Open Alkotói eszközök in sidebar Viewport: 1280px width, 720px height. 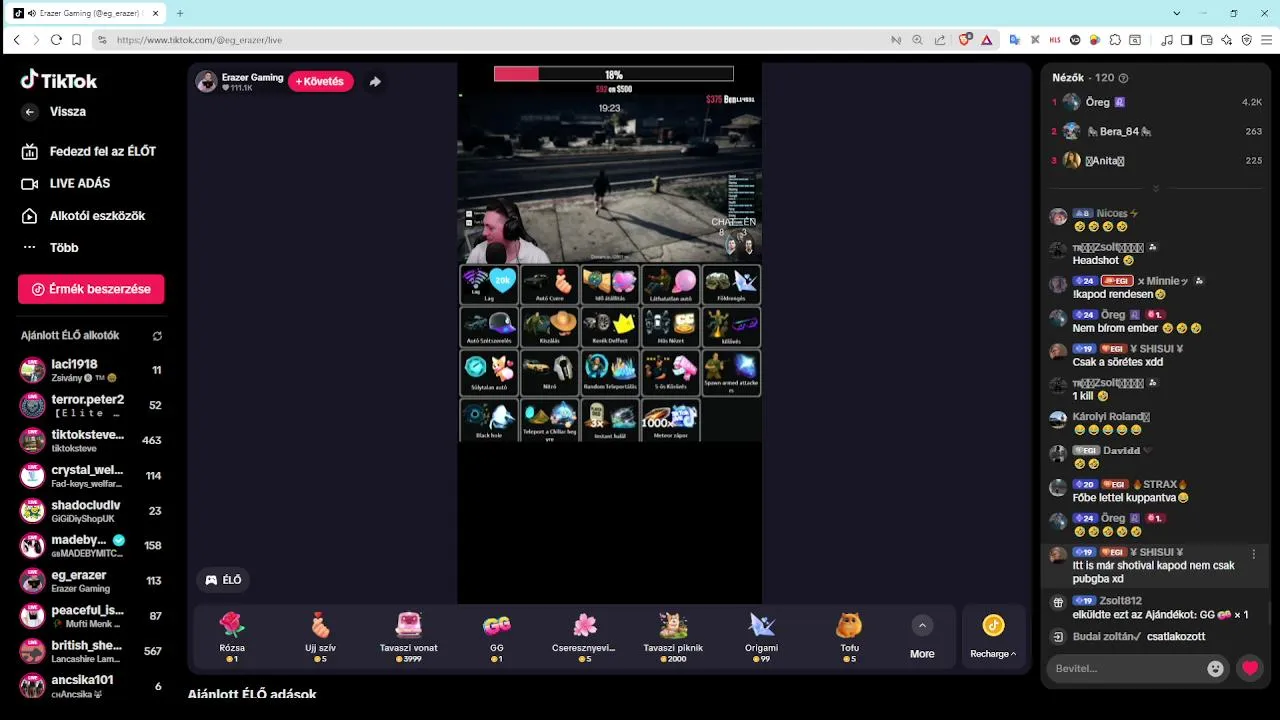click(x=84, y=215)
